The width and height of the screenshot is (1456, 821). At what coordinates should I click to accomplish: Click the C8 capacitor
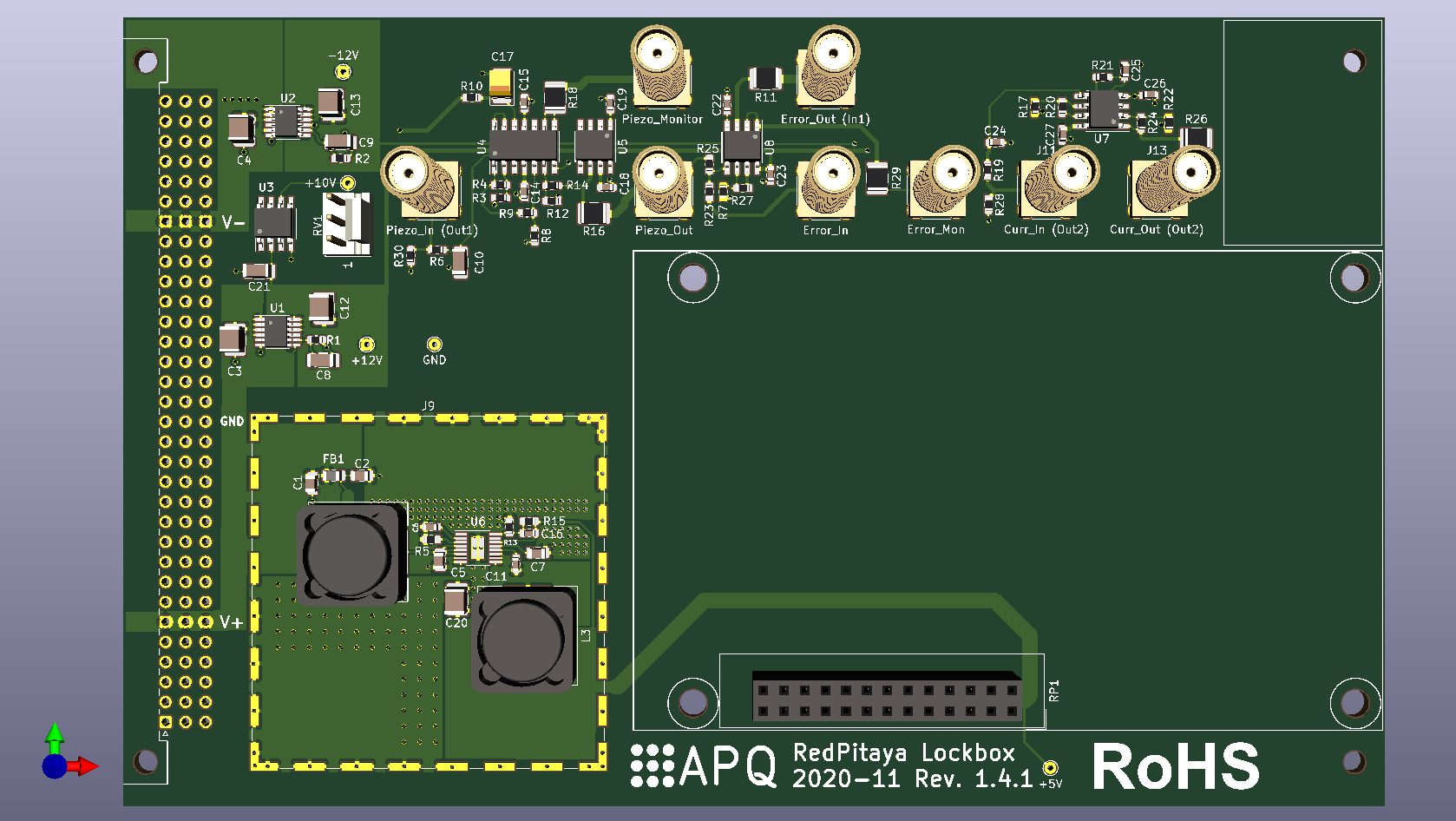tap(323, 359)
